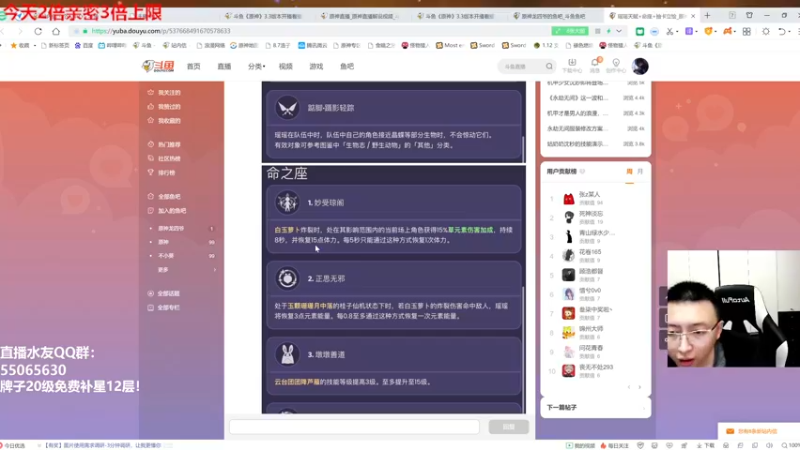Click the browser home button
Screen dimensions: 800x450
[x=56, y=31]
